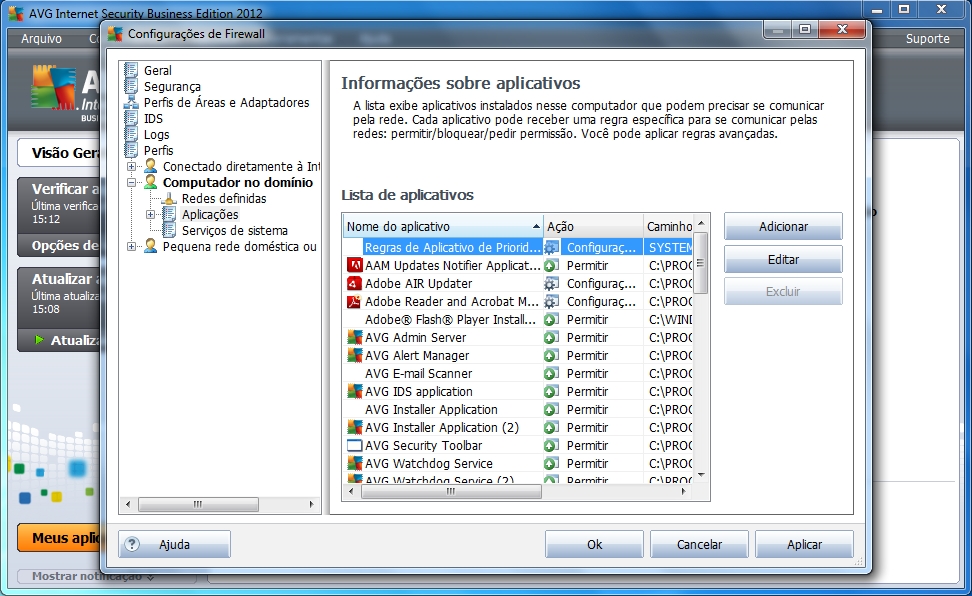Select Redes definidas in the tree
This screenshot has width=972, height=596.
click(224, 198)
